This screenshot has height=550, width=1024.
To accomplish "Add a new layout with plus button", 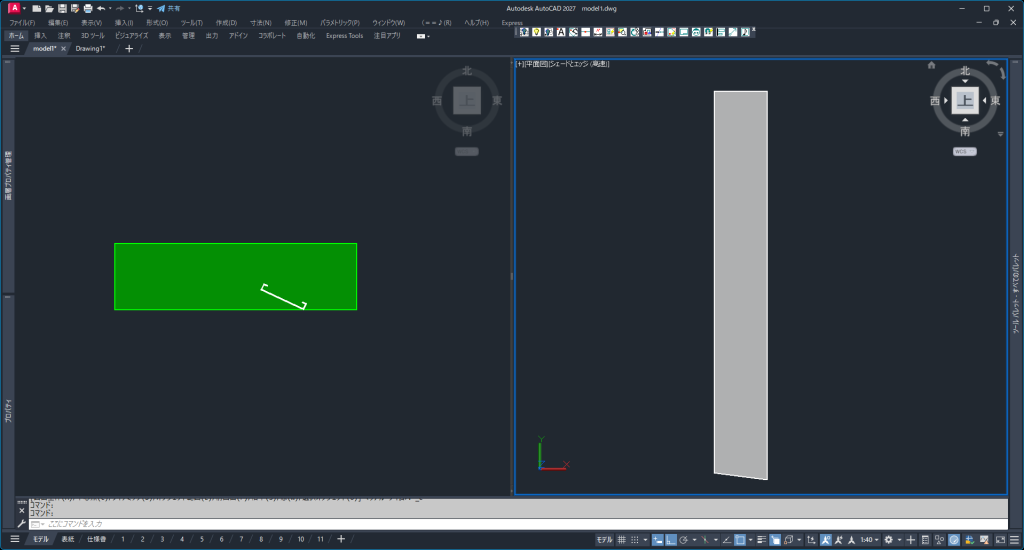I will point(341,540).
